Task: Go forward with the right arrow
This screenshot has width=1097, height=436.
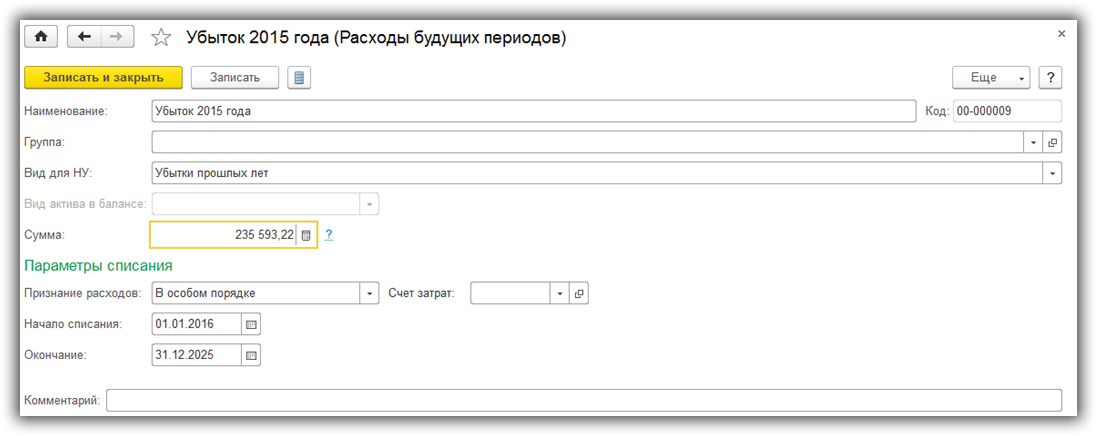Action: 116,37
